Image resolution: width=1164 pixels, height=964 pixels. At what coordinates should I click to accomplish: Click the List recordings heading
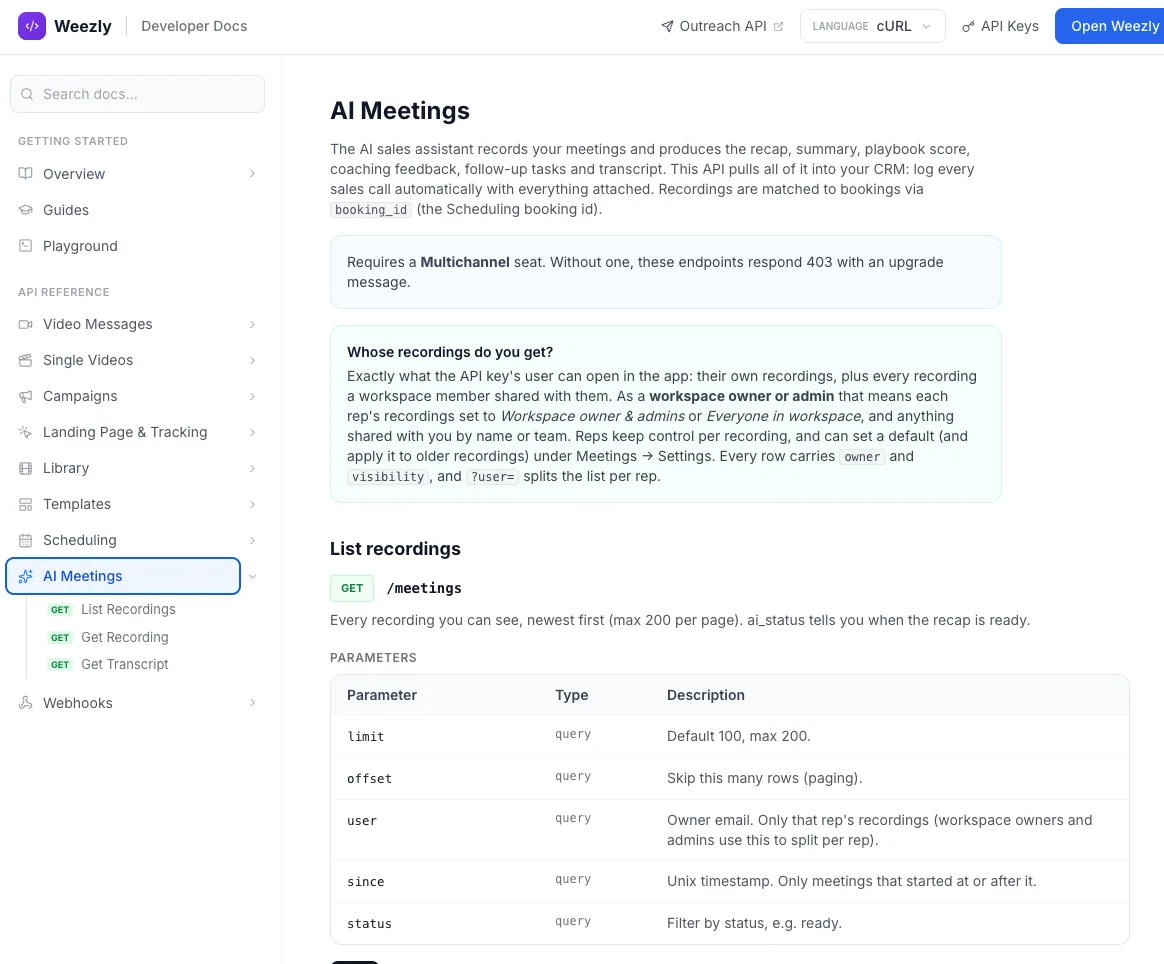395,548
